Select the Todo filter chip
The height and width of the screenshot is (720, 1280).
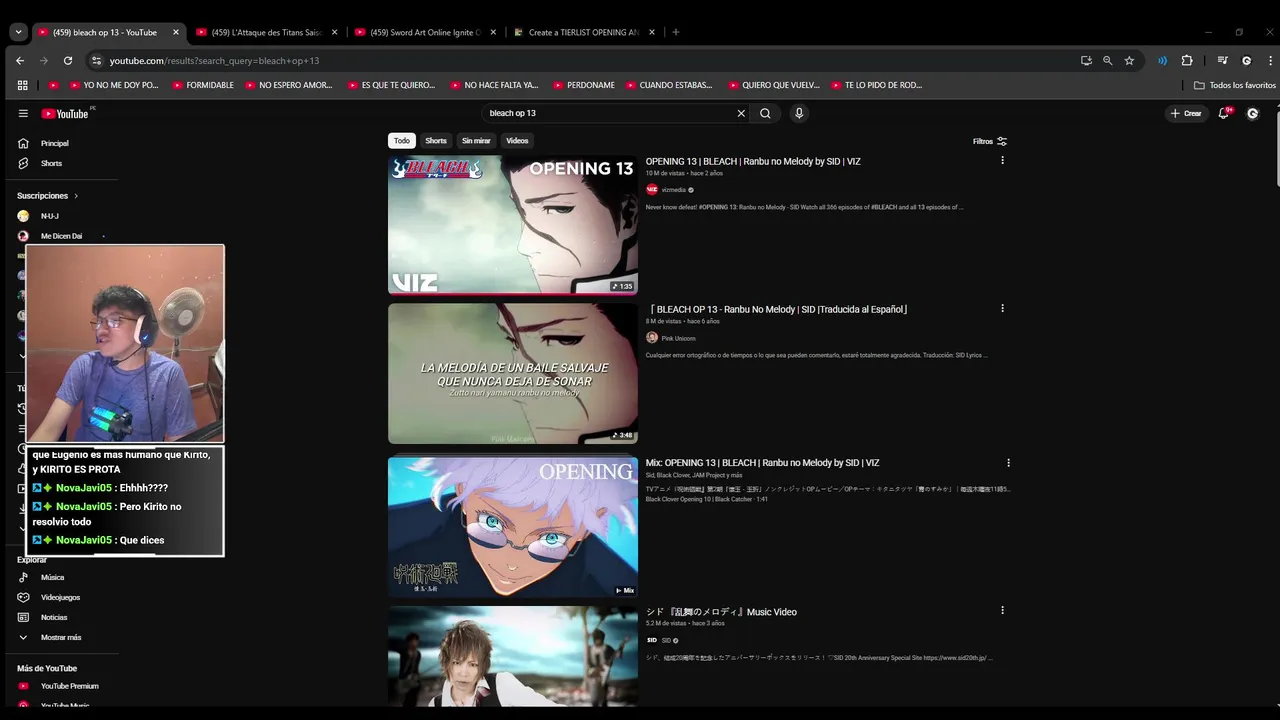402,141
